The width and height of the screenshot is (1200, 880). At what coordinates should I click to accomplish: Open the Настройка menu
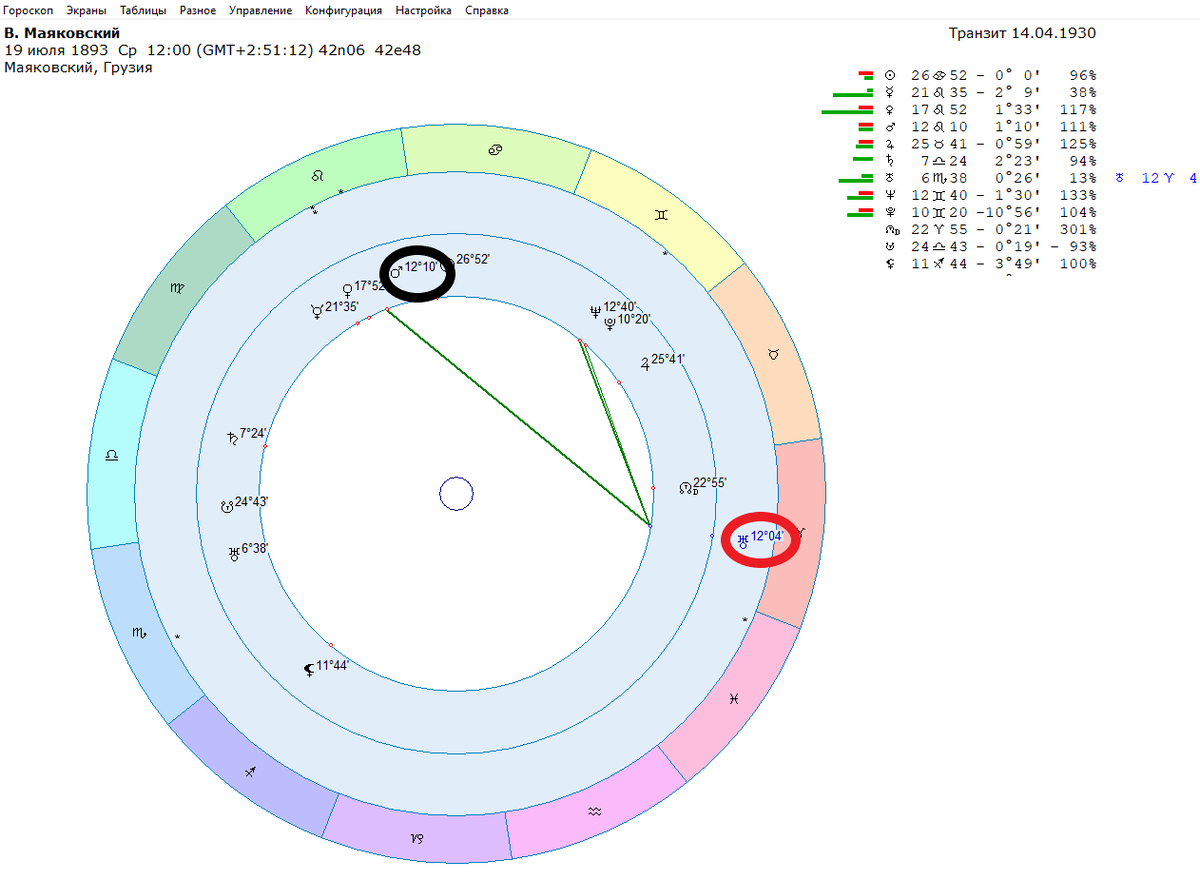click(x=423, y=10)
